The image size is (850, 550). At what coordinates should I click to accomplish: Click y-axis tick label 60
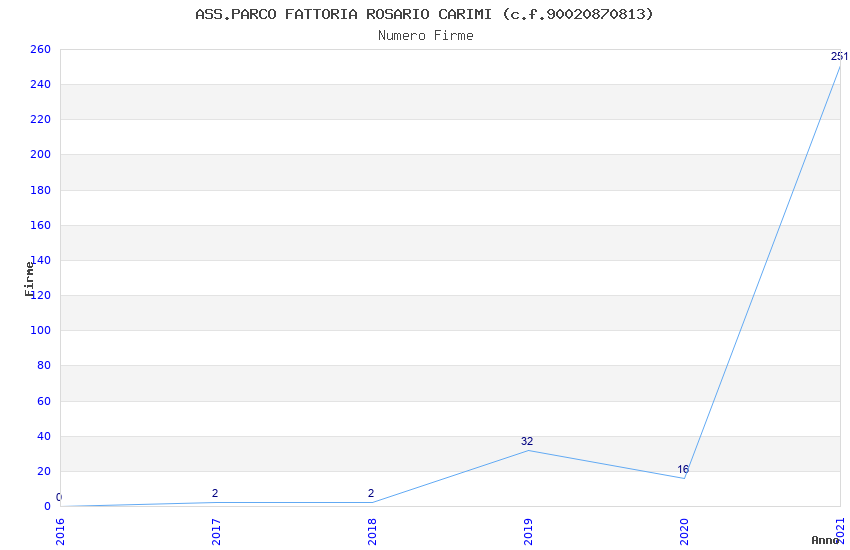44,402
